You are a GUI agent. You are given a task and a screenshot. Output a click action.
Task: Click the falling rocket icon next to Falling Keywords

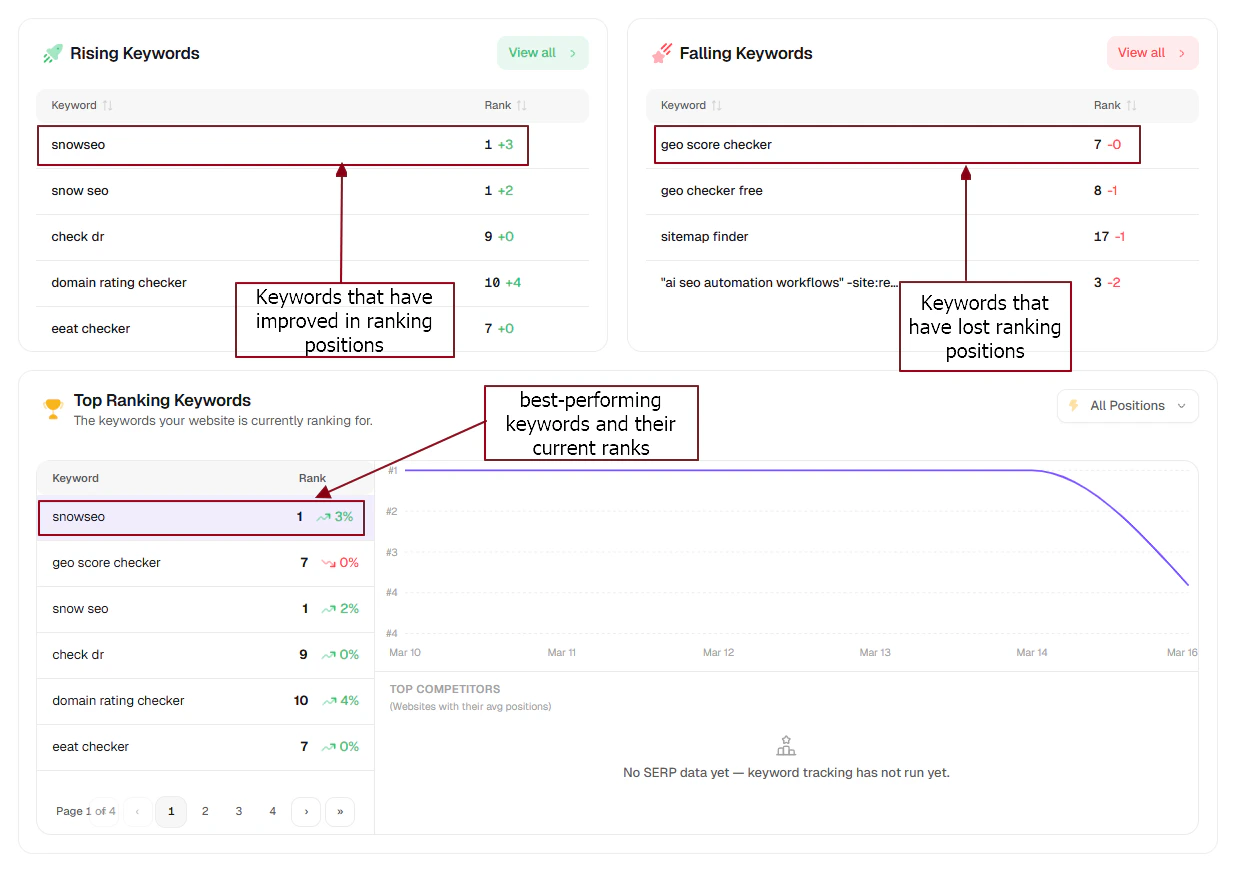pyautogui.click(x=661, y=53)
